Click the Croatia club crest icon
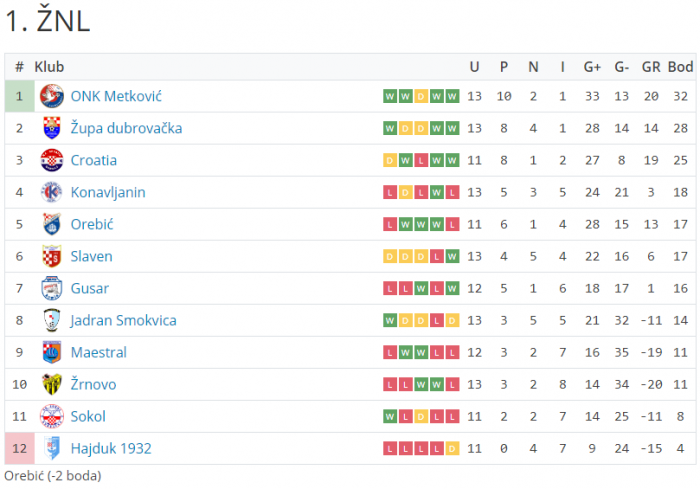The width and height of the screenshot is (700, 489). (51, 160)
